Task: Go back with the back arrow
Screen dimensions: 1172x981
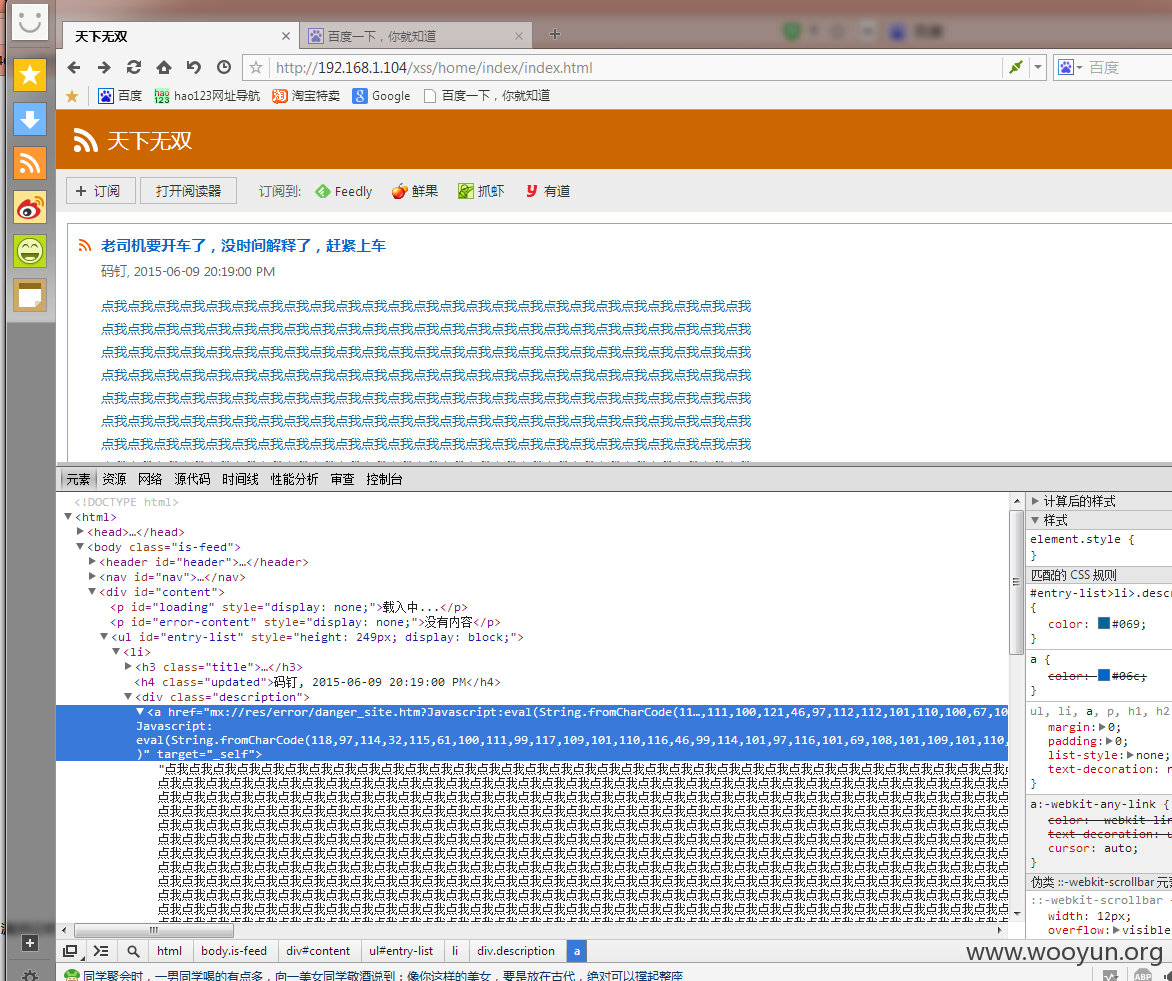Action: (73, 67)
